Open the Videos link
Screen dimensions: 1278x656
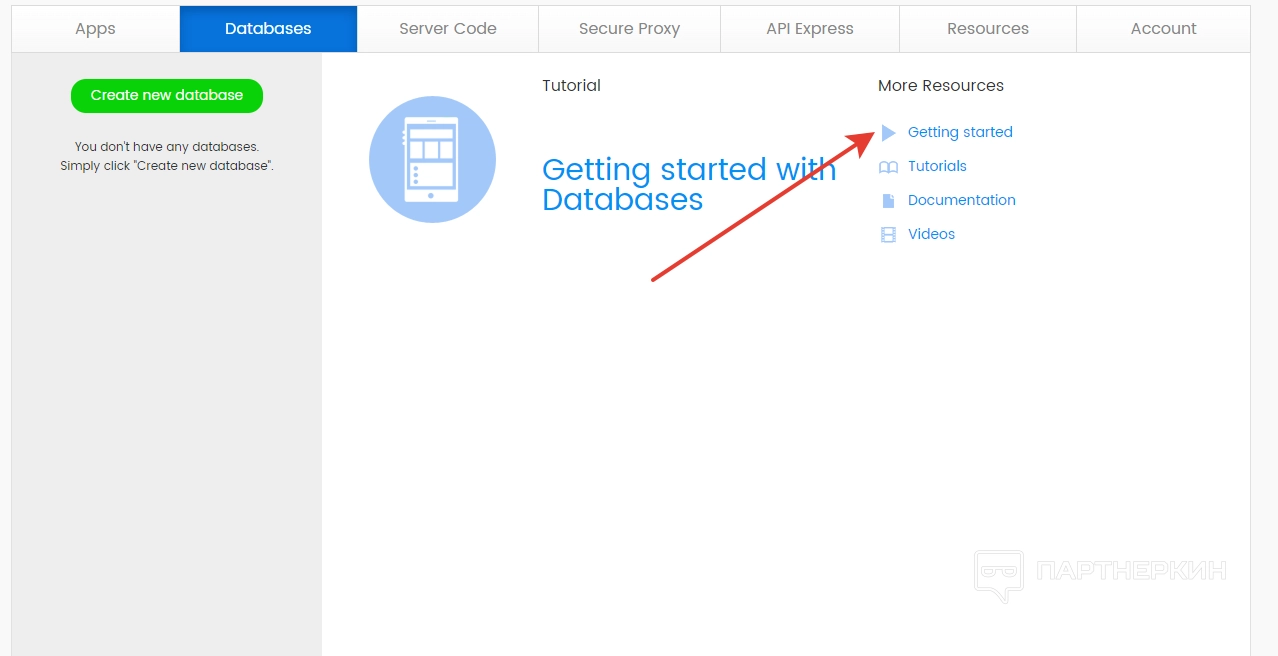tap(931, 234)
